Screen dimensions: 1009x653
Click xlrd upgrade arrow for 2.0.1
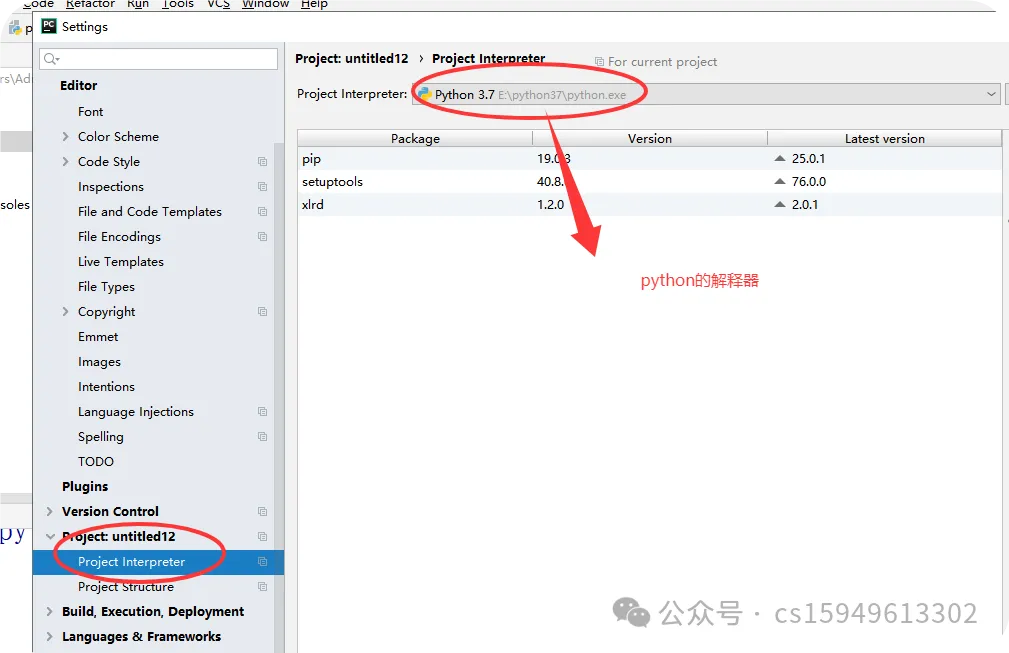[x=780, y=205]
